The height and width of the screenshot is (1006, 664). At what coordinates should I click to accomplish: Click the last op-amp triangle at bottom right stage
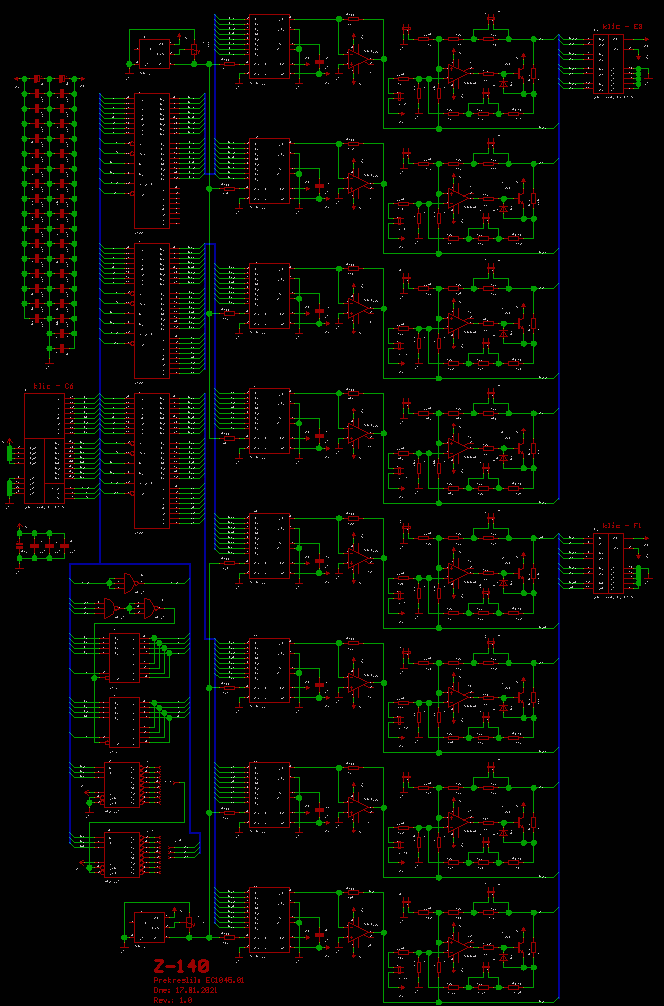click(x=456, y=943)
